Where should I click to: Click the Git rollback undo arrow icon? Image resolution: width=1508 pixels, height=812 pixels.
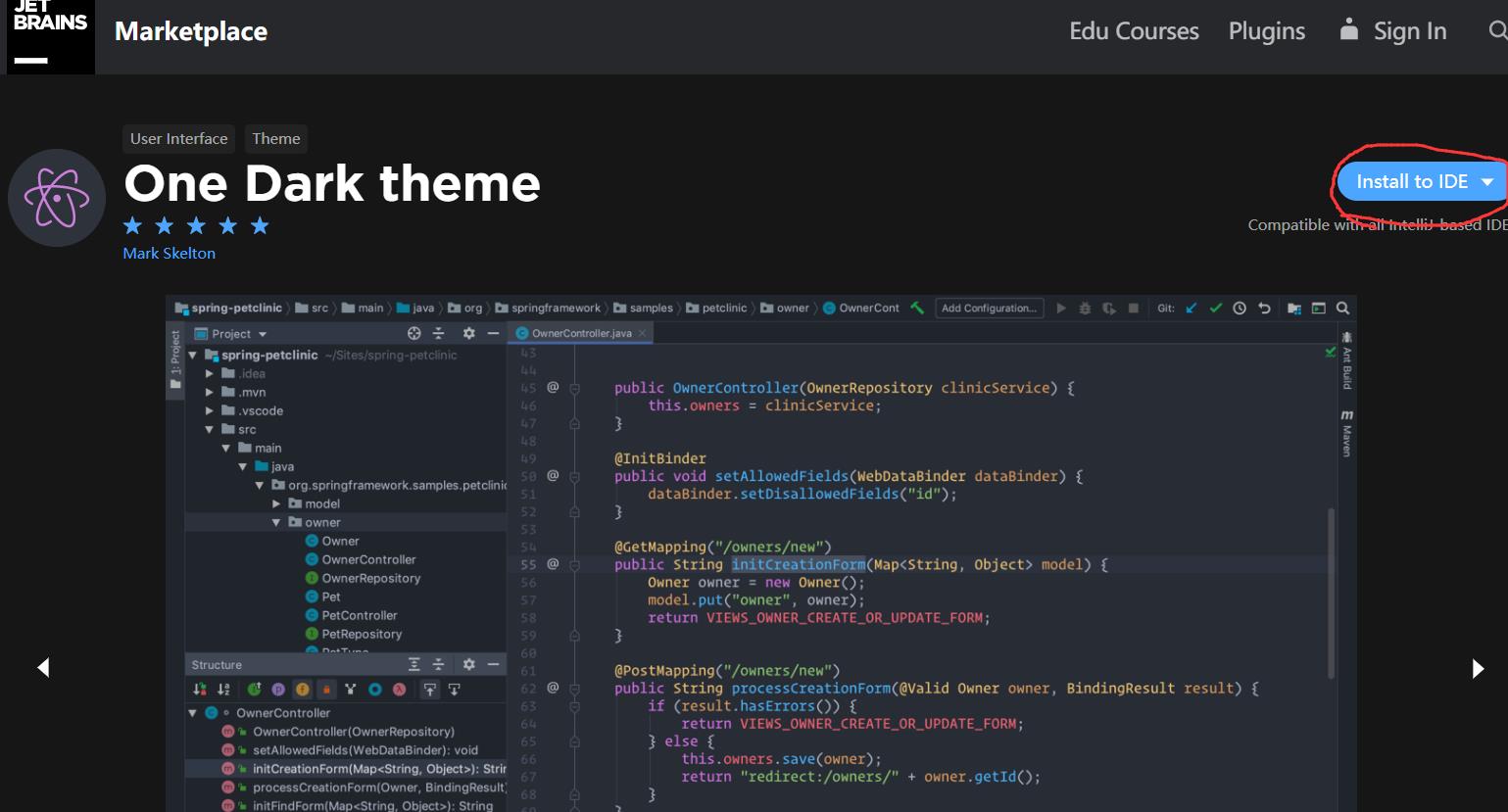click(1264, 308)
